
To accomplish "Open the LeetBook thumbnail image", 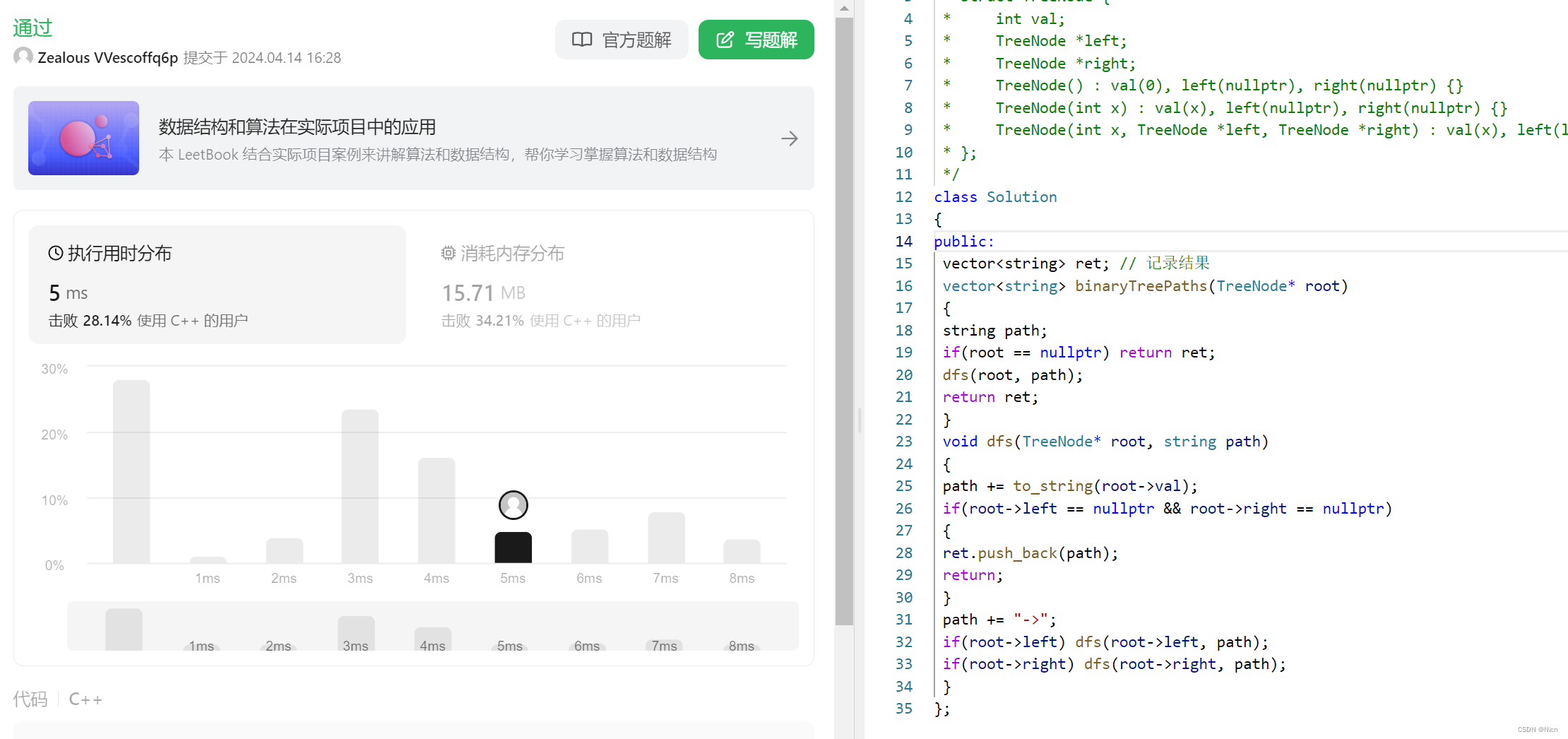I will (83, 138).
